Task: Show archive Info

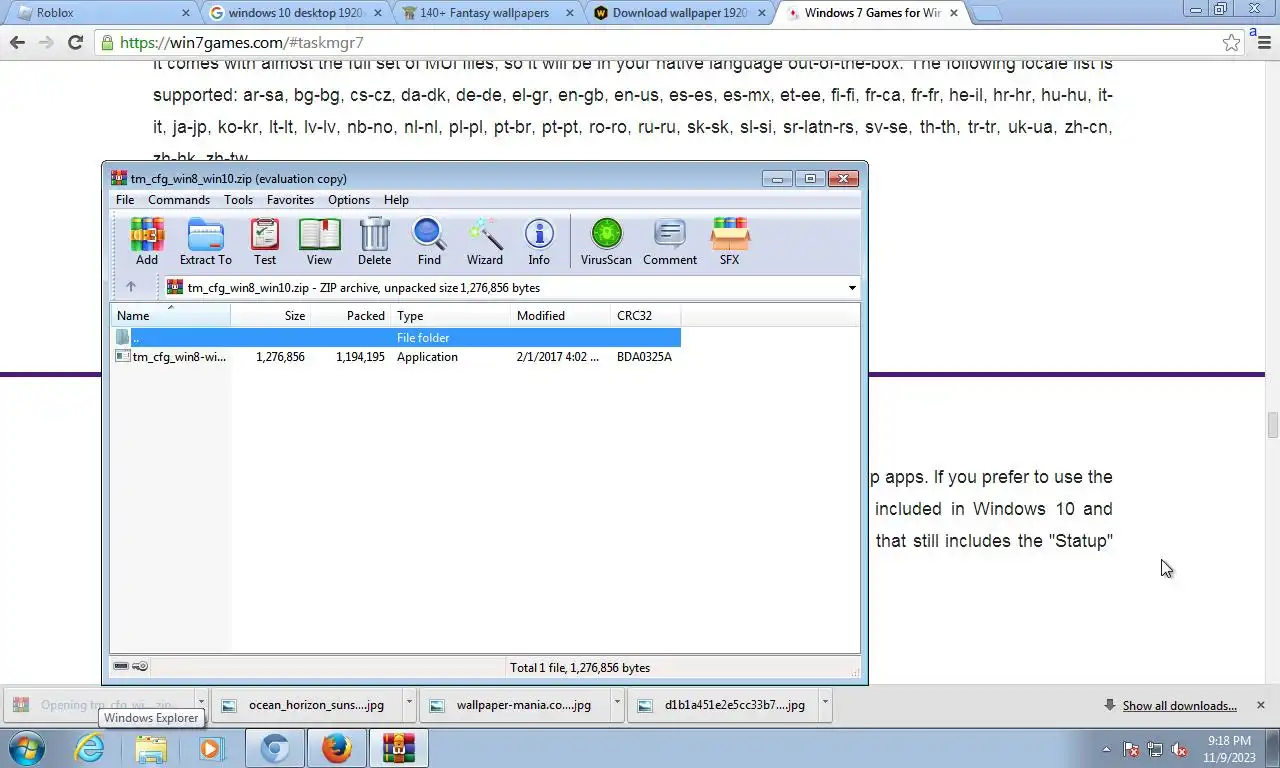Action: (x=539, y=242)
